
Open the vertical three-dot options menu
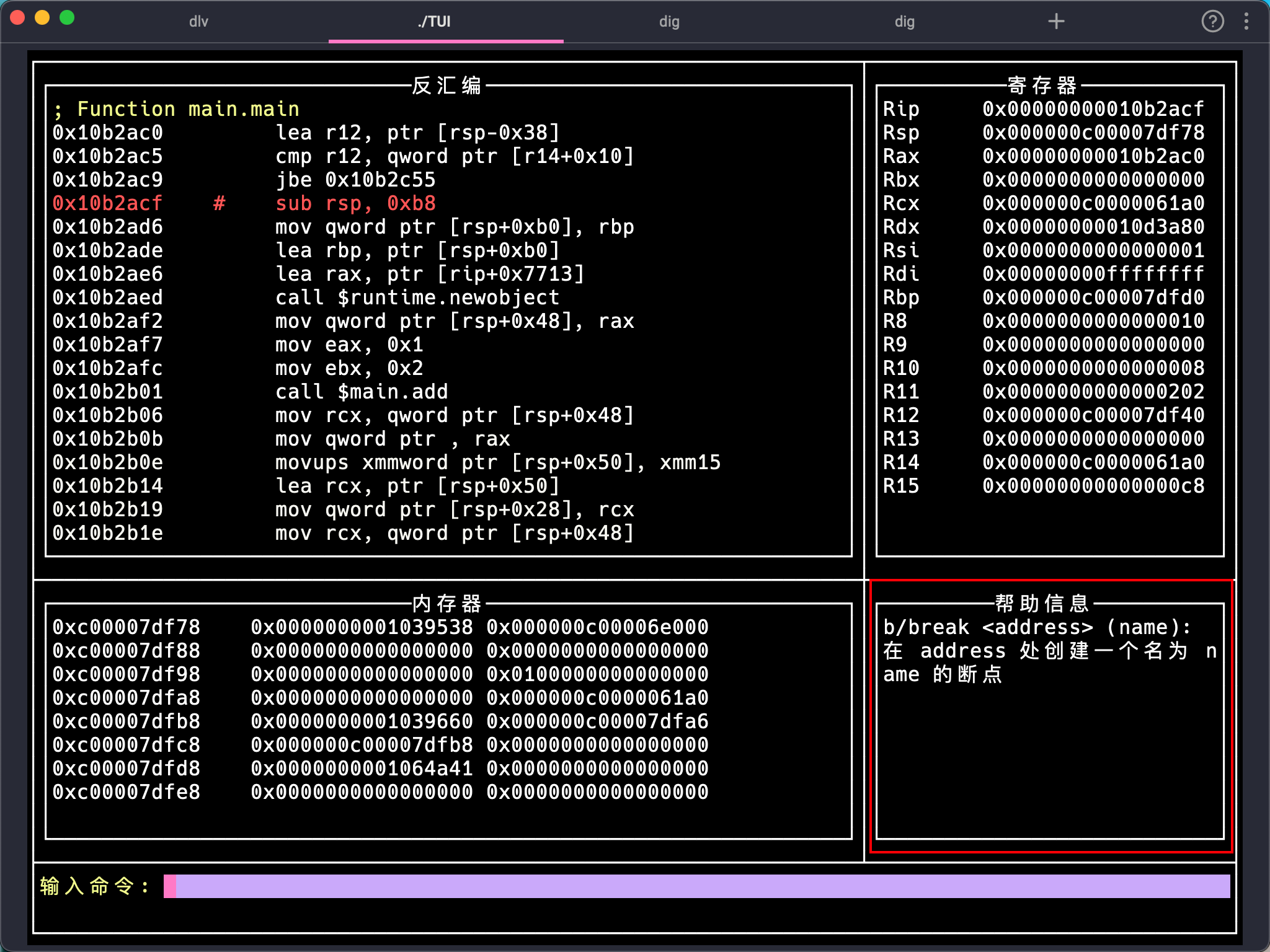pyautogui.click(x=1246, y=22)
